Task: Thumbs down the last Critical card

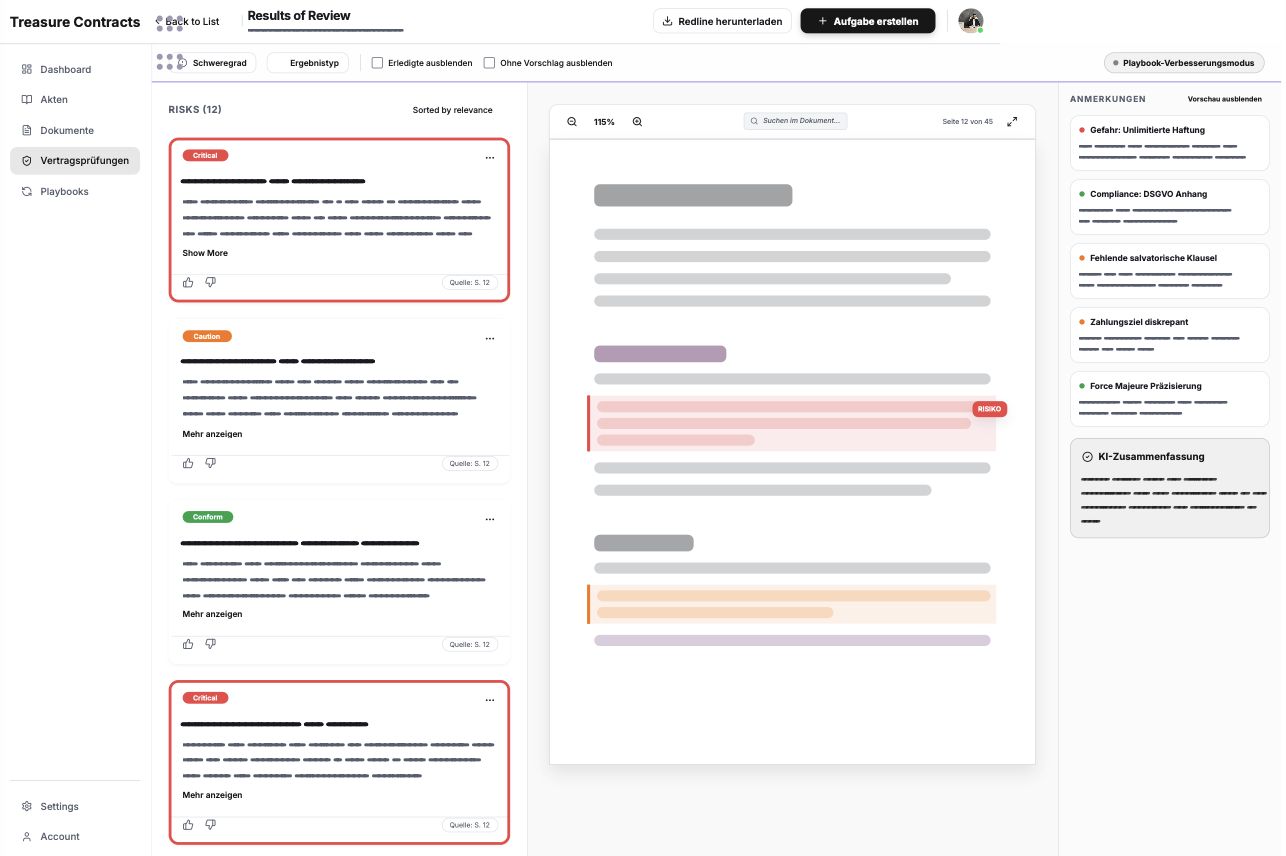Action: coord(210,824)
